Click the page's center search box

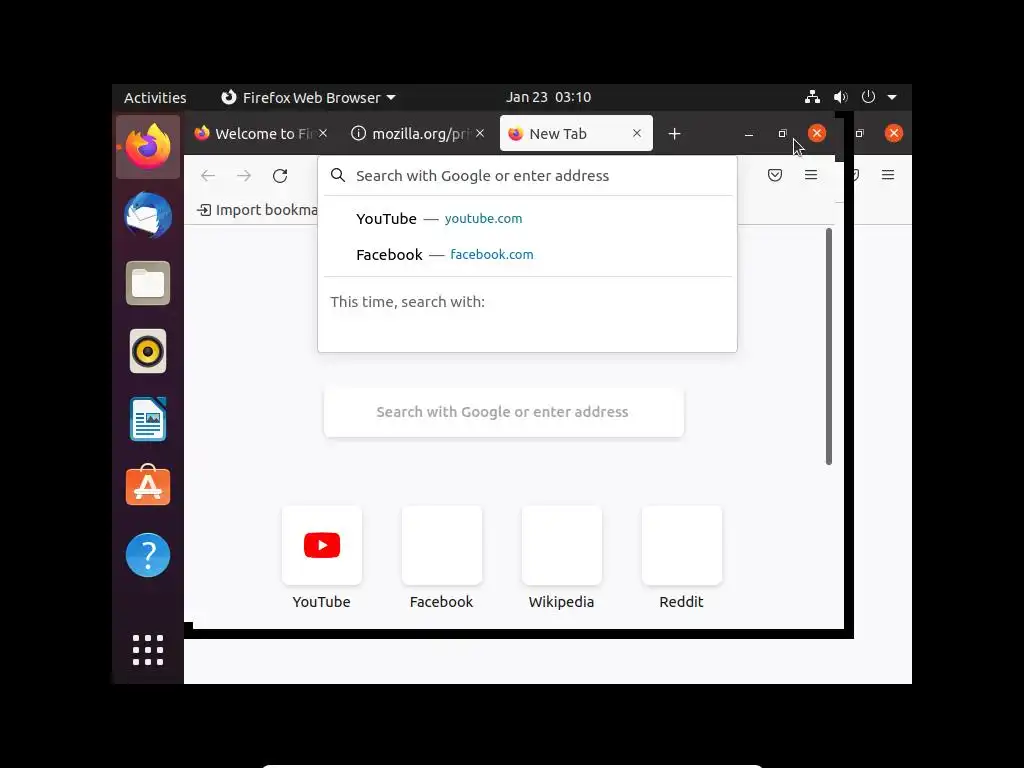coord(504,412)
